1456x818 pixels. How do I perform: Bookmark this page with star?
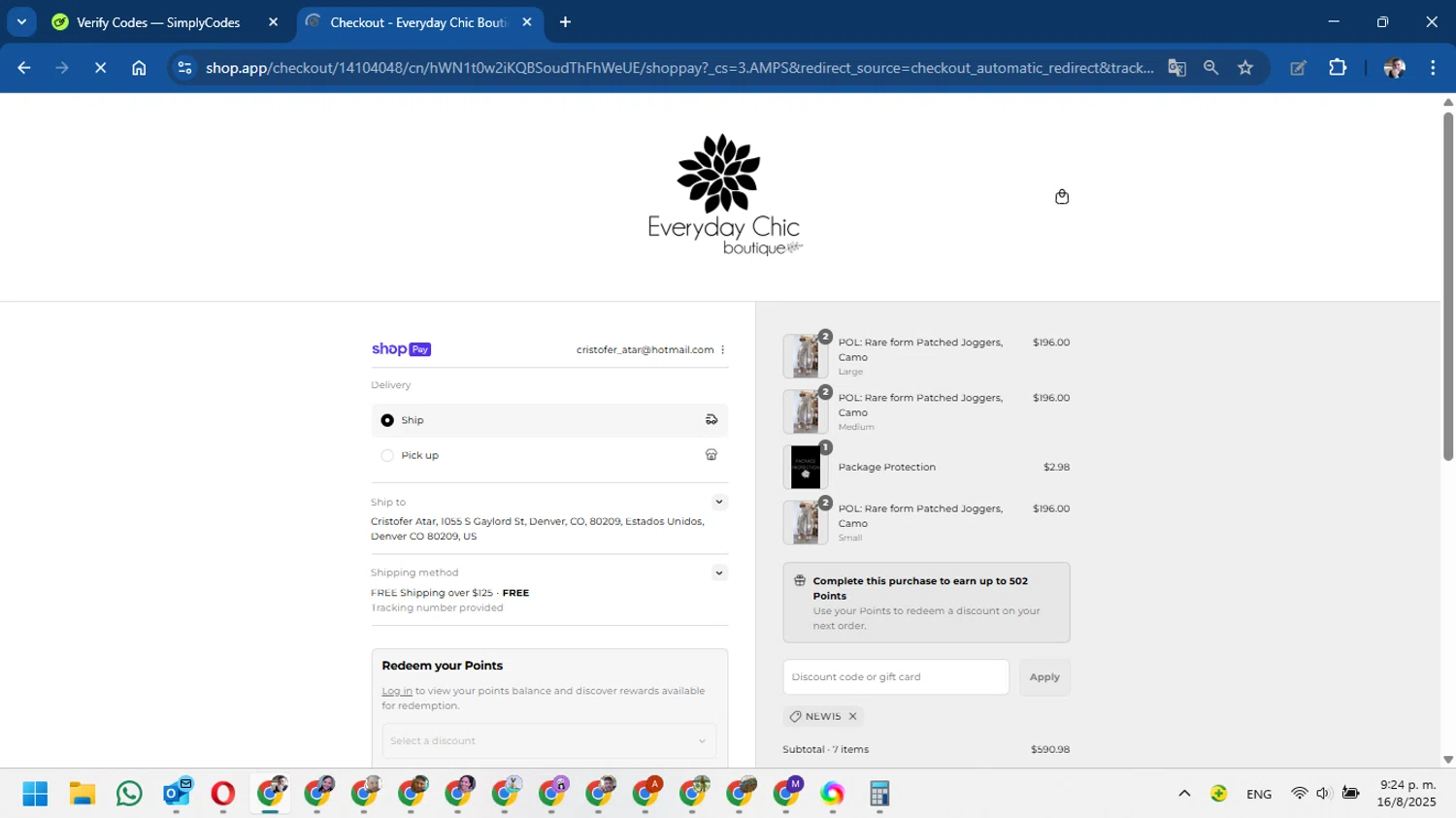(x=1245, y=68)
